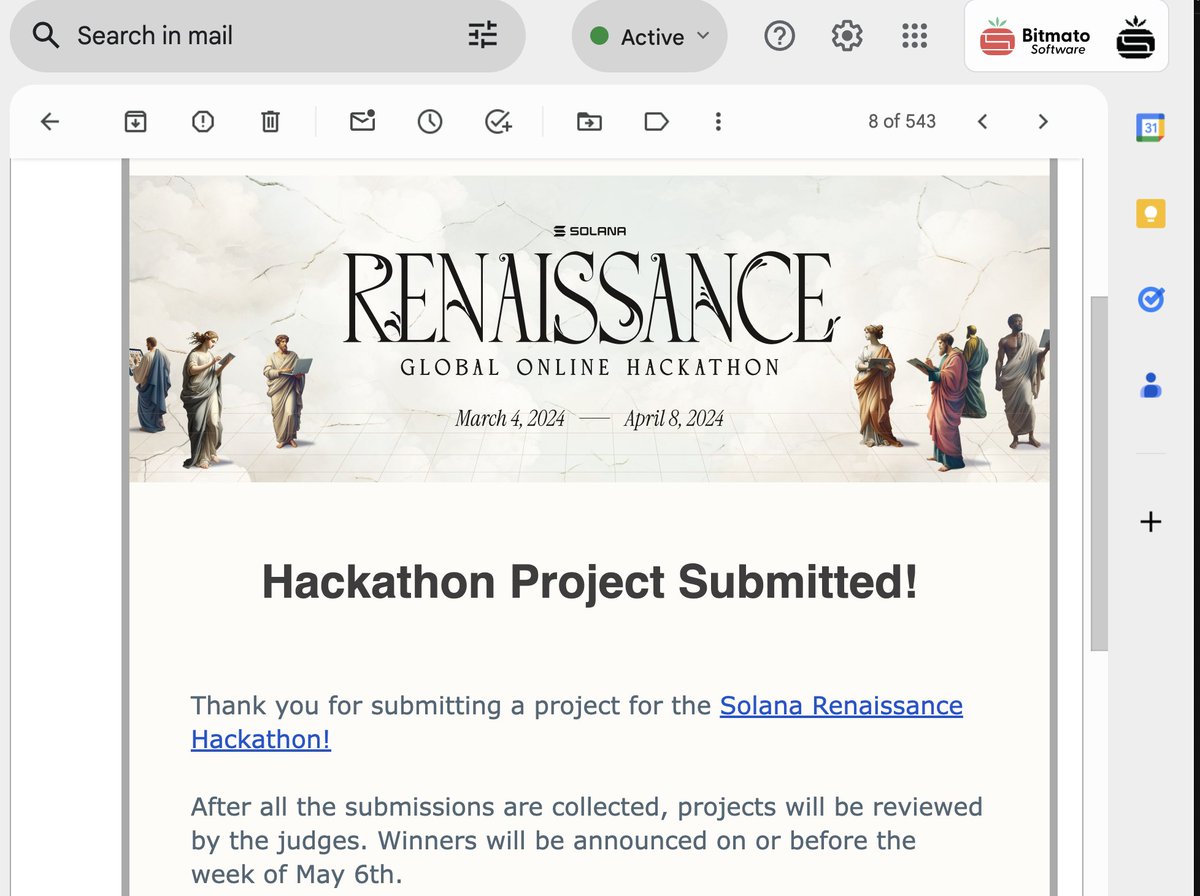The image size is (1200, 896).
Task: Open the Google apps menu
Action: (914, 34)
